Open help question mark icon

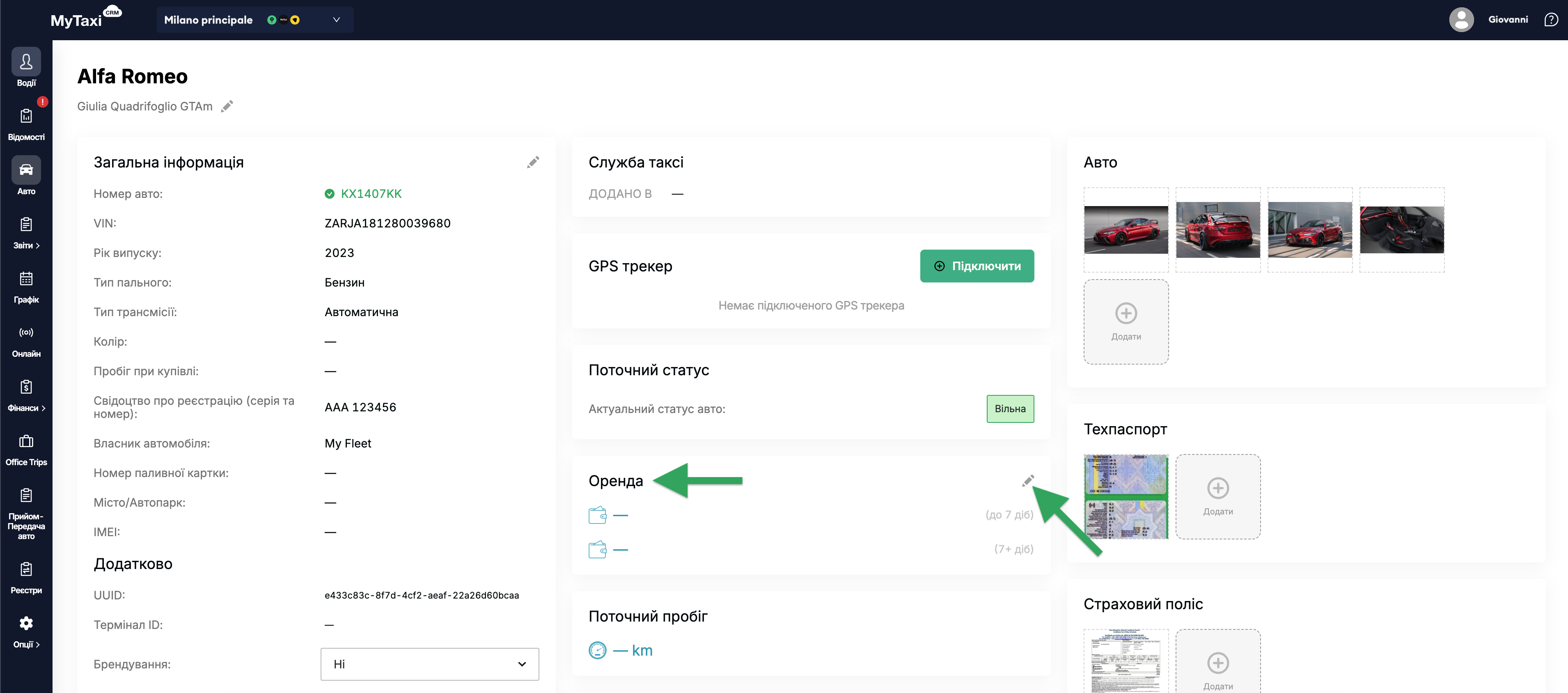point(1551,20)
